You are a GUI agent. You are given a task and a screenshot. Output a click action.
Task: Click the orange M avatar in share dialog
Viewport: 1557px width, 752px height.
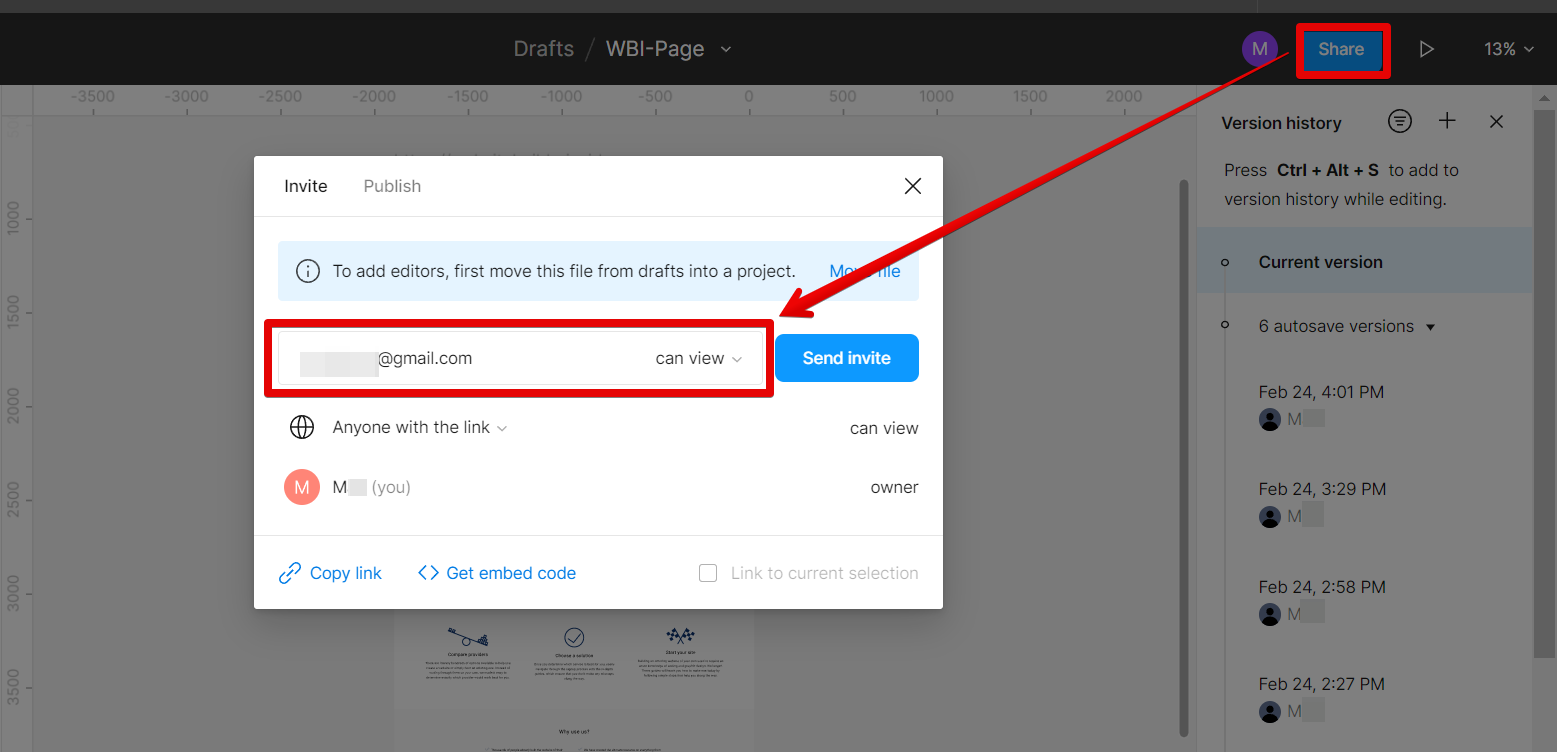[302, 487]
